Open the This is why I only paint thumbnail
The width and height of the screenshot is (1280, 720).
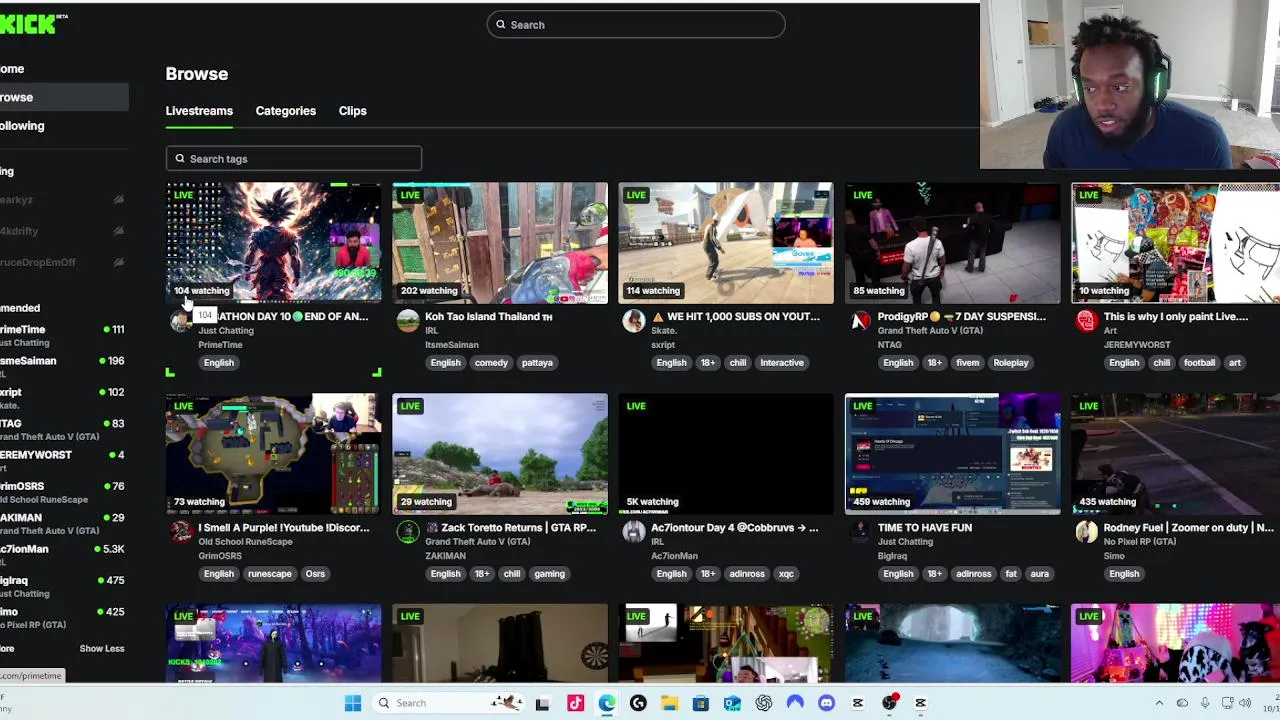point(1175,242)
